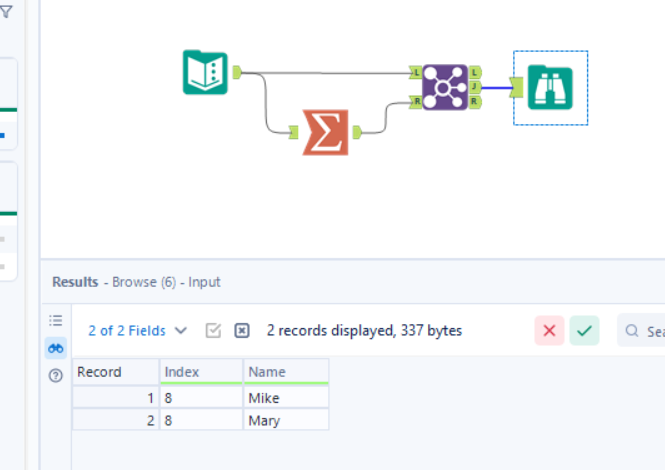Click the Join tool J output anchor
665x470 pixels.
pyautogui.click(x=475, y=87)
